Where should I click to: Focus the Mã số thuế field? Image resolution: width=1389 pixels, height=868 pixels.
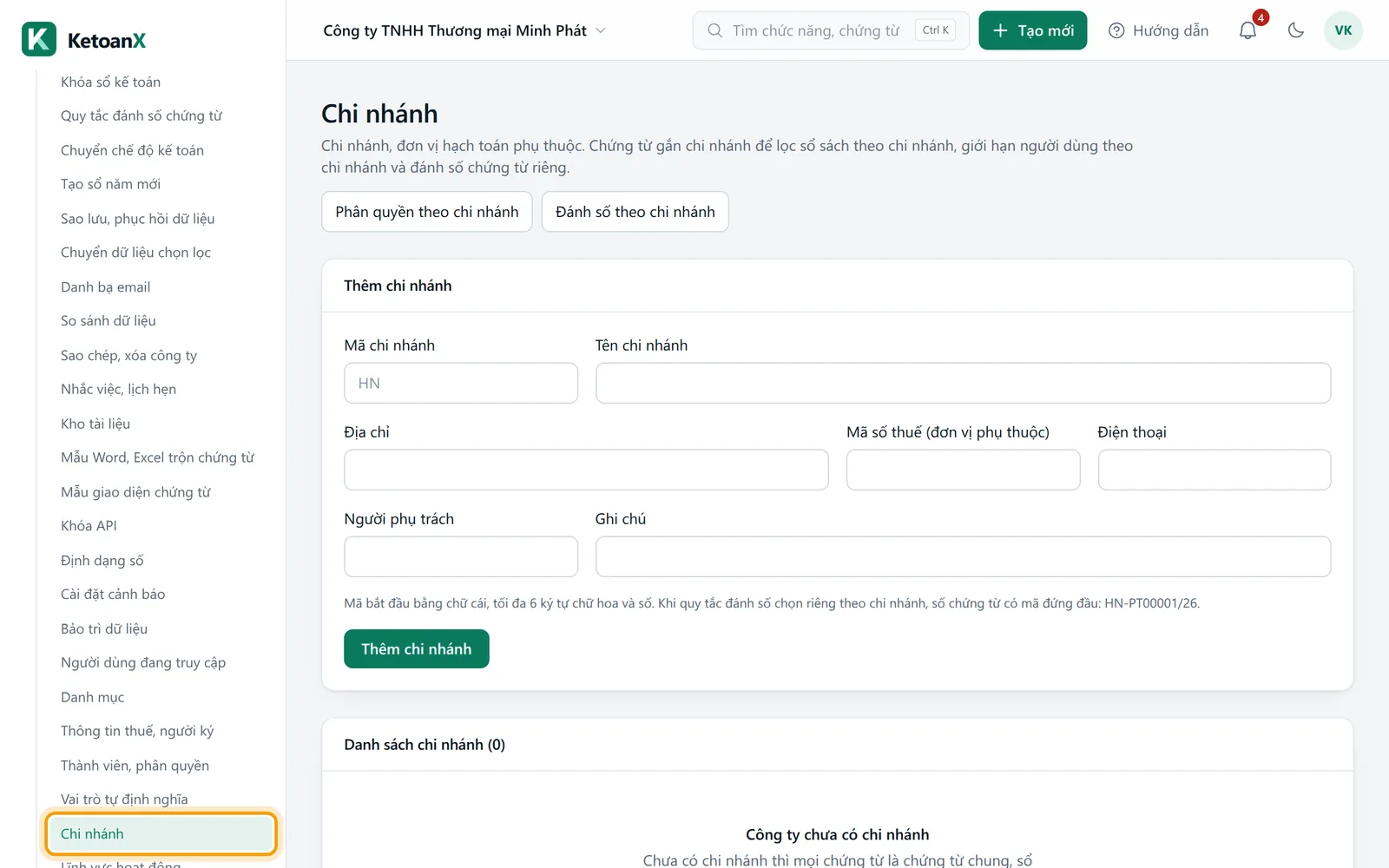coord(964,470)
